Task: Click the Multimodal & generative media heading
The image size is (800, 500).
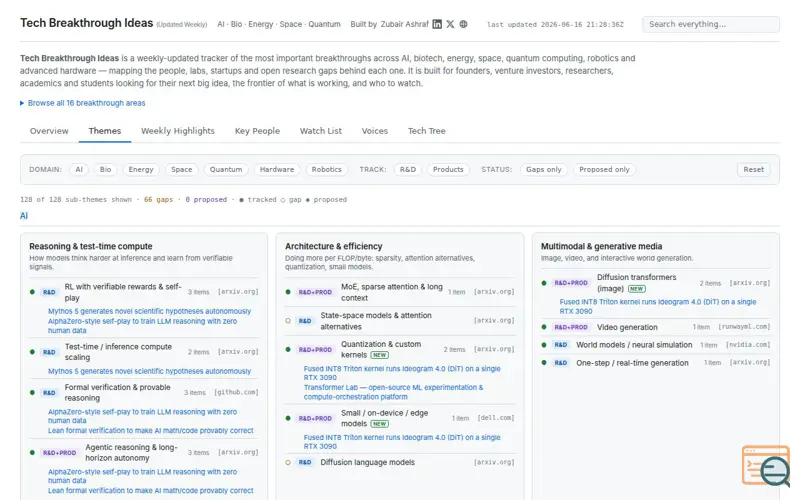Action: click(x=602, y=246)
